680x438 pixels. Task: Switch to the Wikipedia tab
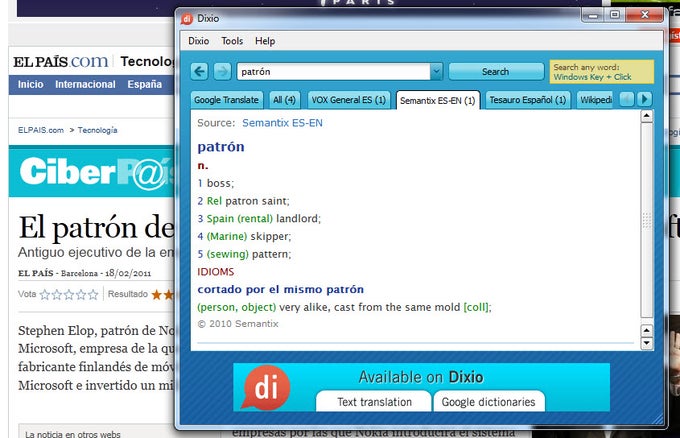pos(596,100)
